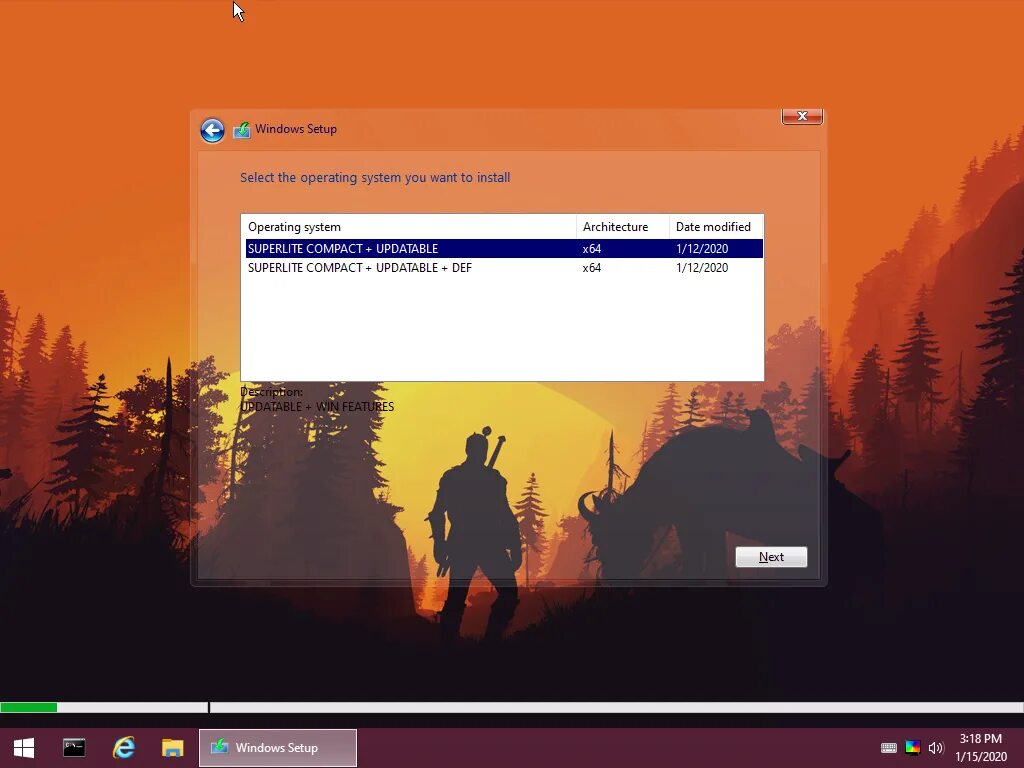Click x64 architecture cell of DEF row
Viewport: 1024px width, 768px height.
[592, 268]
